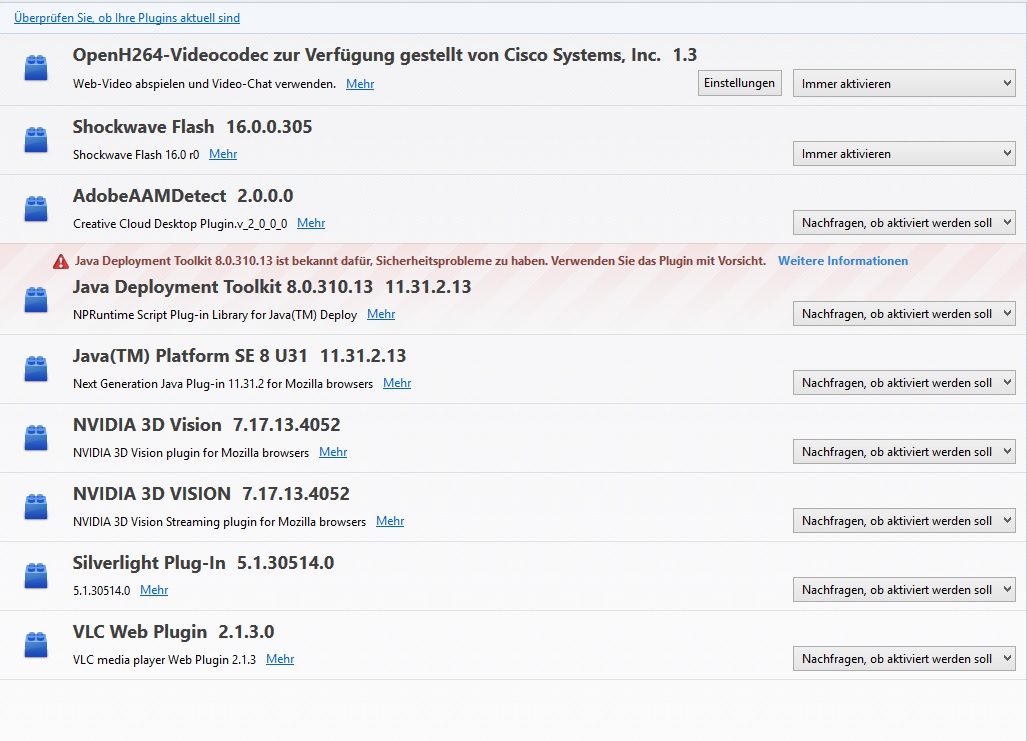1027x741 pixels.
Task: Click Weitere Informationen security warning link
Action: pyautogui.click(x=843, y=261)
